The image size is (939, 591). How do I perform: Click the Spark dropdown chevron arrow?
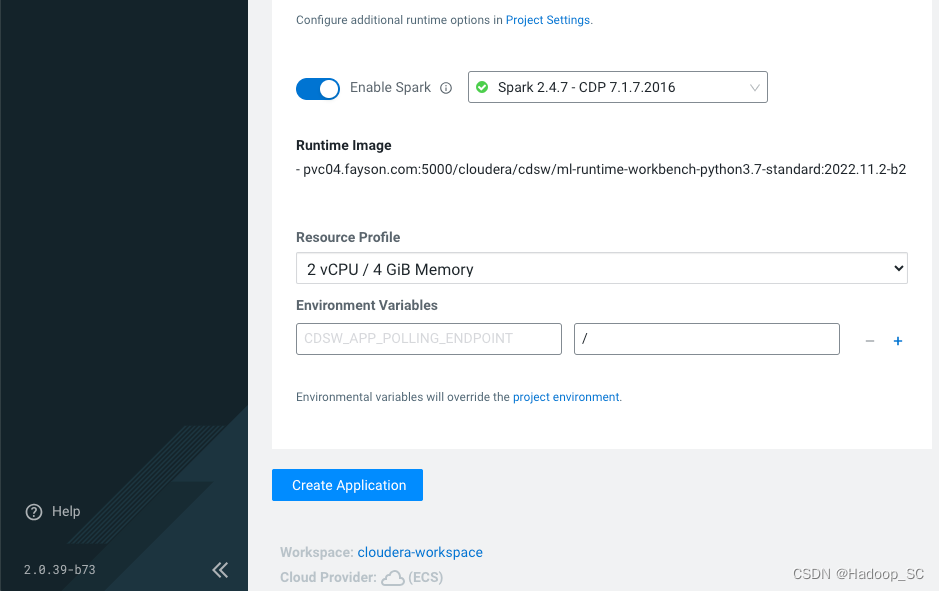755,88
